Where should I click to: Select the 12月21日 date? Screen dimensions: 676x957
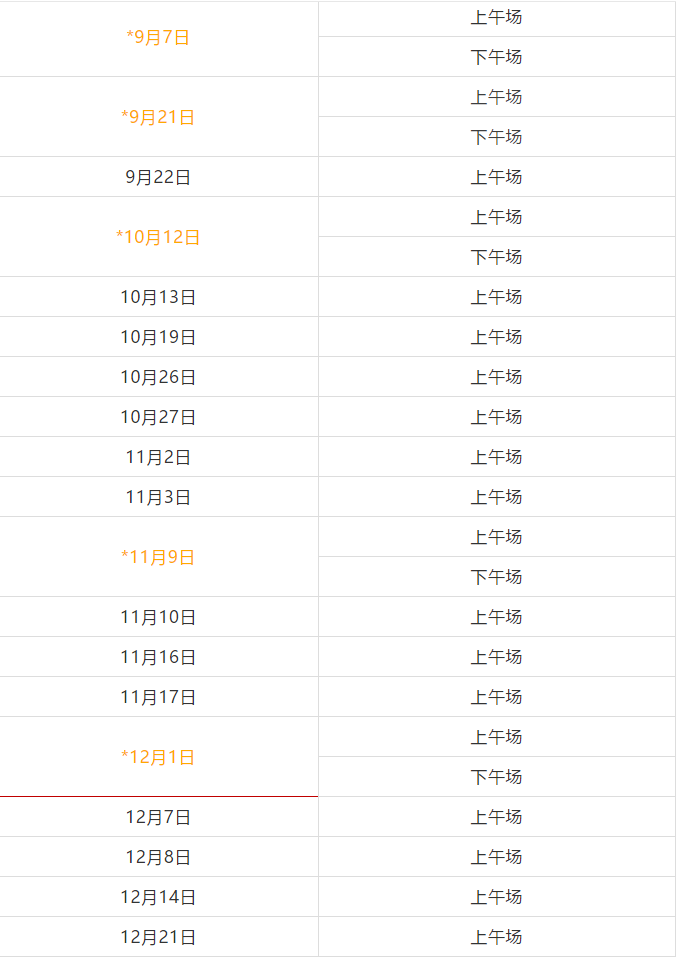pyautogui.click(x=158, y=937)
